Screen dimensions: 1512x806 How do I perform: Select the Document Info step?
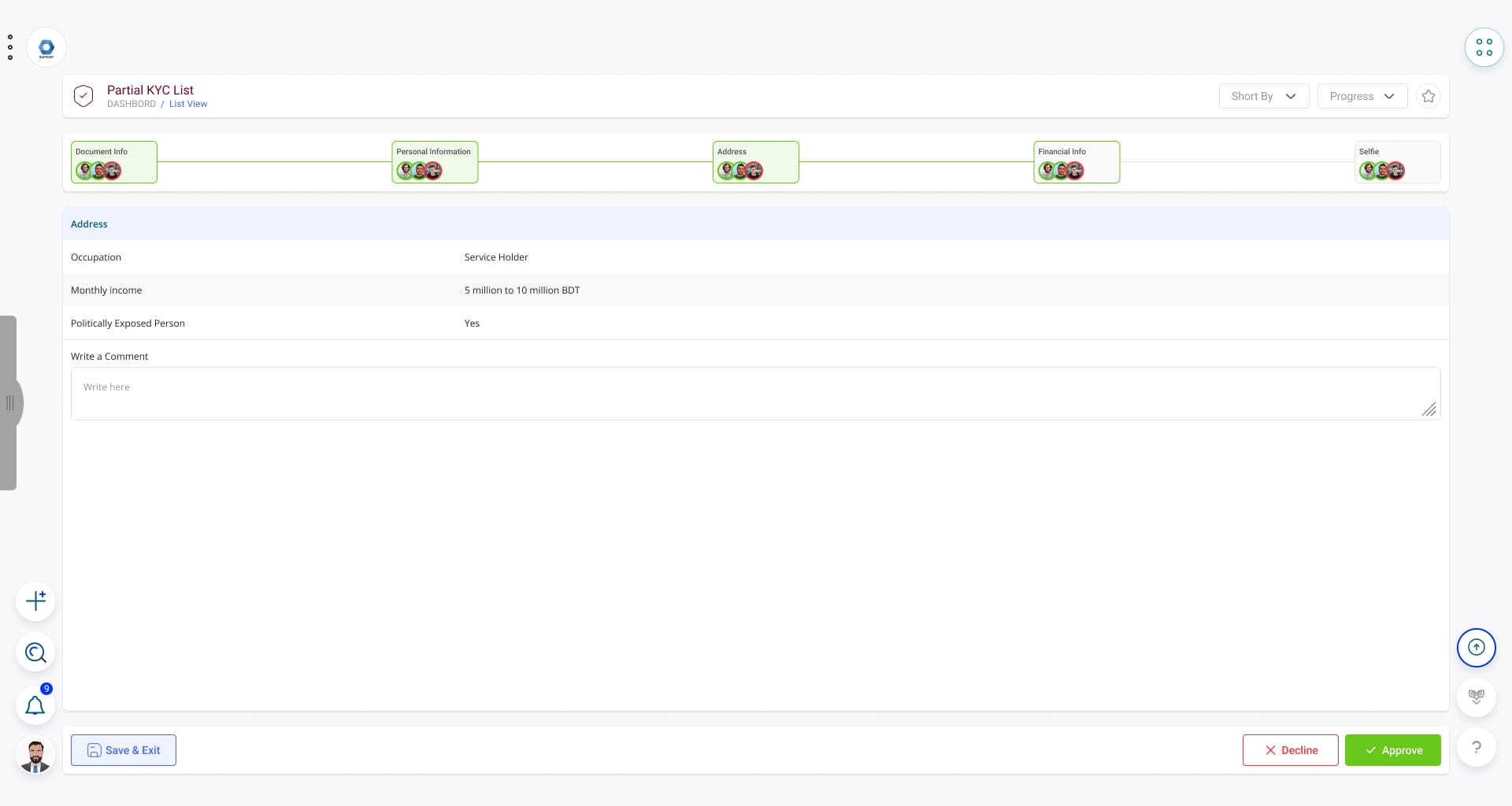[x=114, y=162]
